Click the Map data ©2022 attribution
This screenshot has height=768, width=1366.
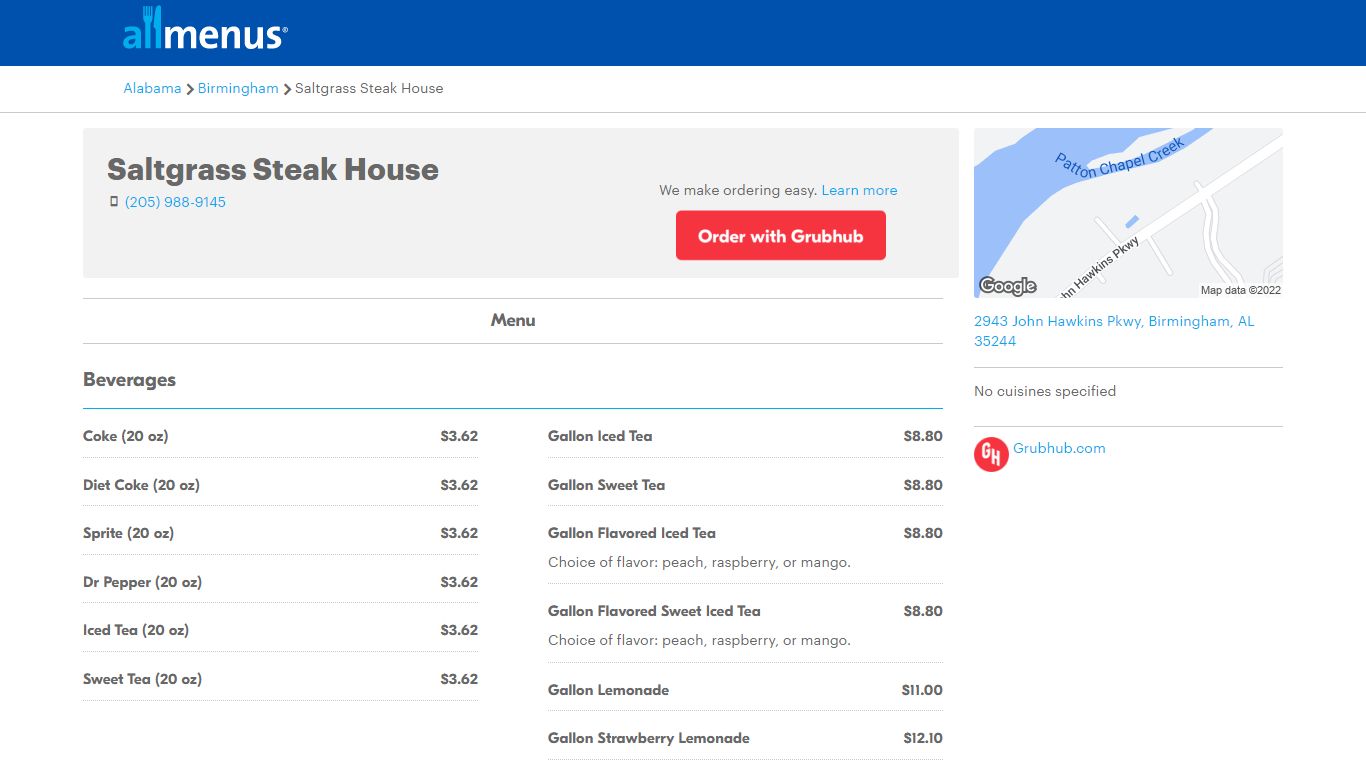tap(1240, 290)
